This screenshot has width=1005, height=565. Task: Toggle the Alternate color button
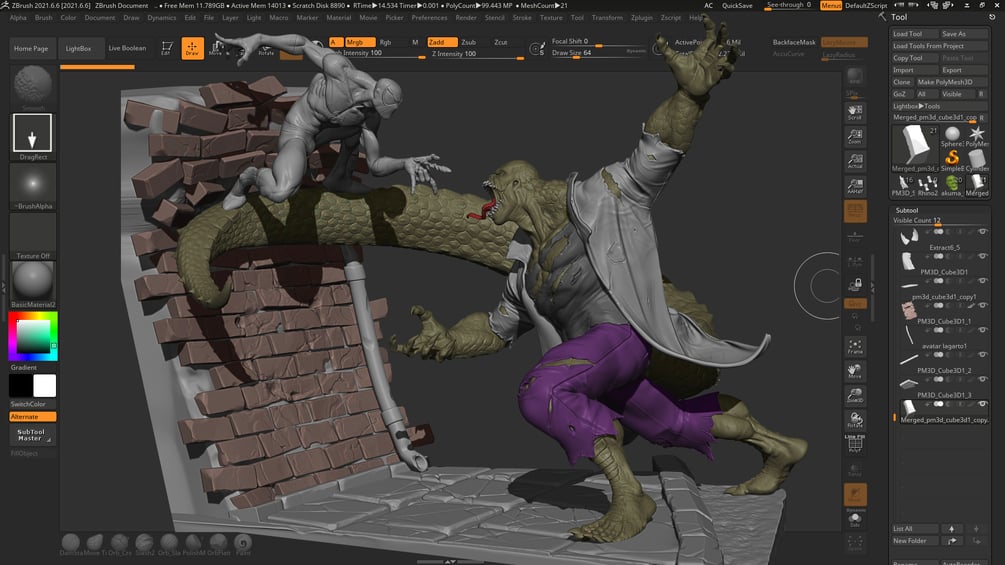click(33, 416)
